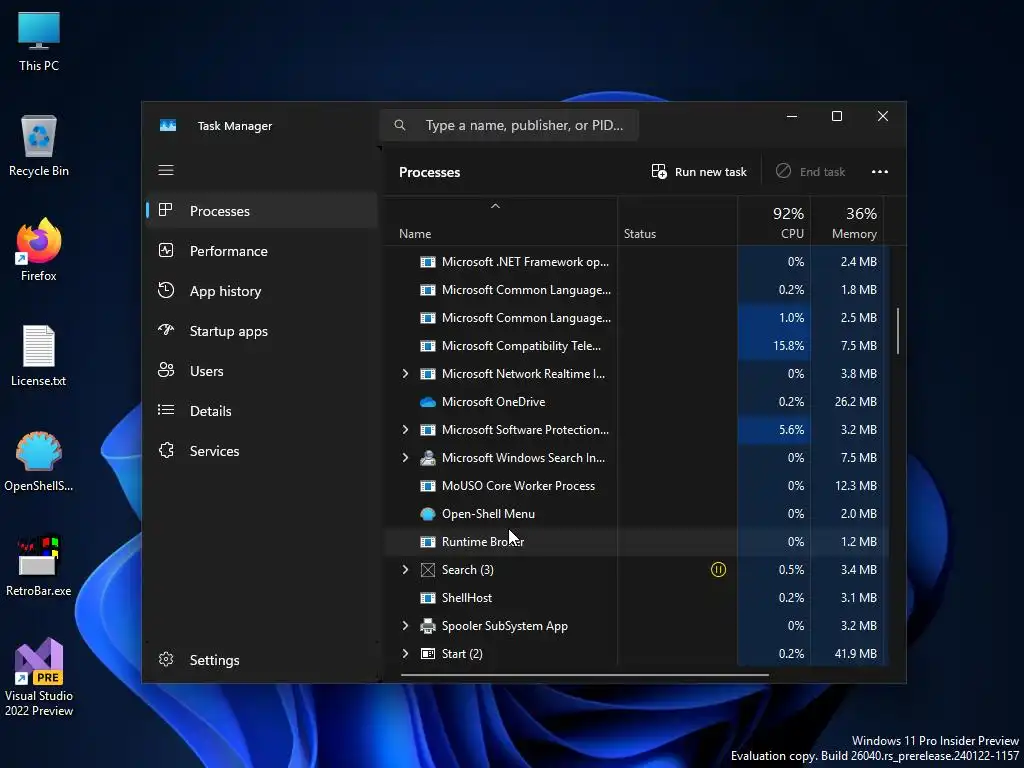Screen dimensions: 1024x768
Task: Select the Open-Shell Menu row
Action: pyautogui.click(x=635, y=514)
